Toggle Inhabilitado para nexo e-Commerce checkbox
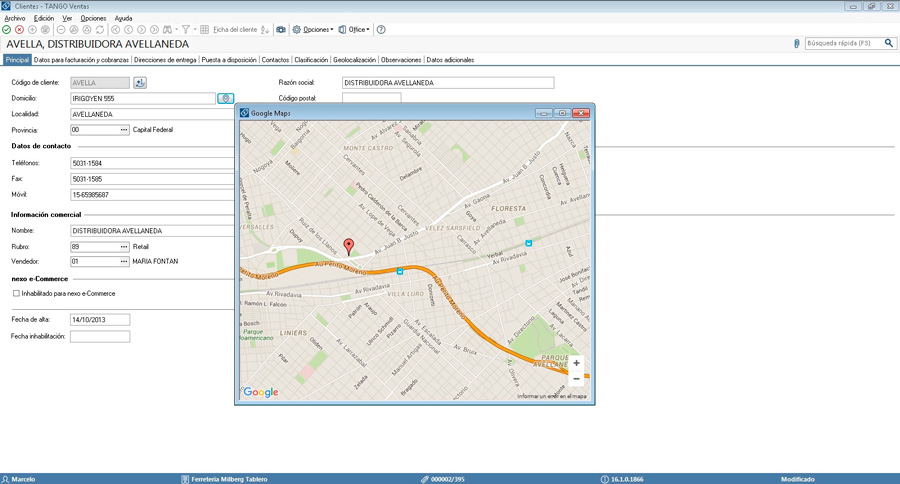The width and height of the screenshot is (900, 484). (16, 293)
